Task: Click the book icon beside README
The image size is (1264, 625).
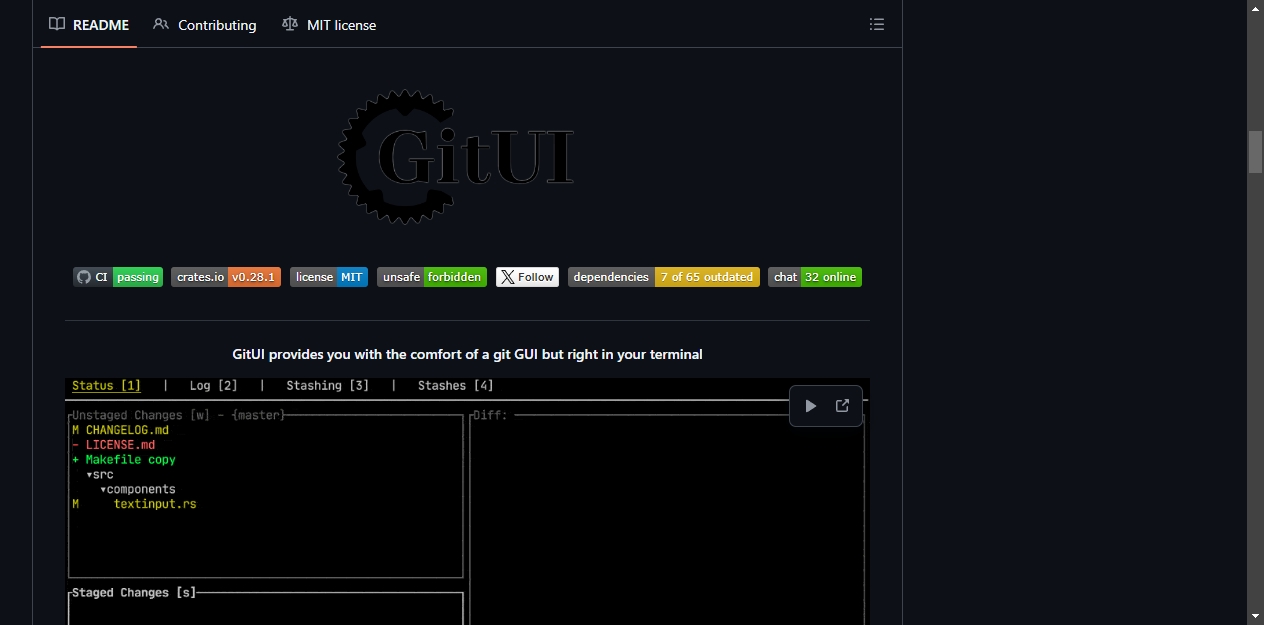Action: pos(57,25)
